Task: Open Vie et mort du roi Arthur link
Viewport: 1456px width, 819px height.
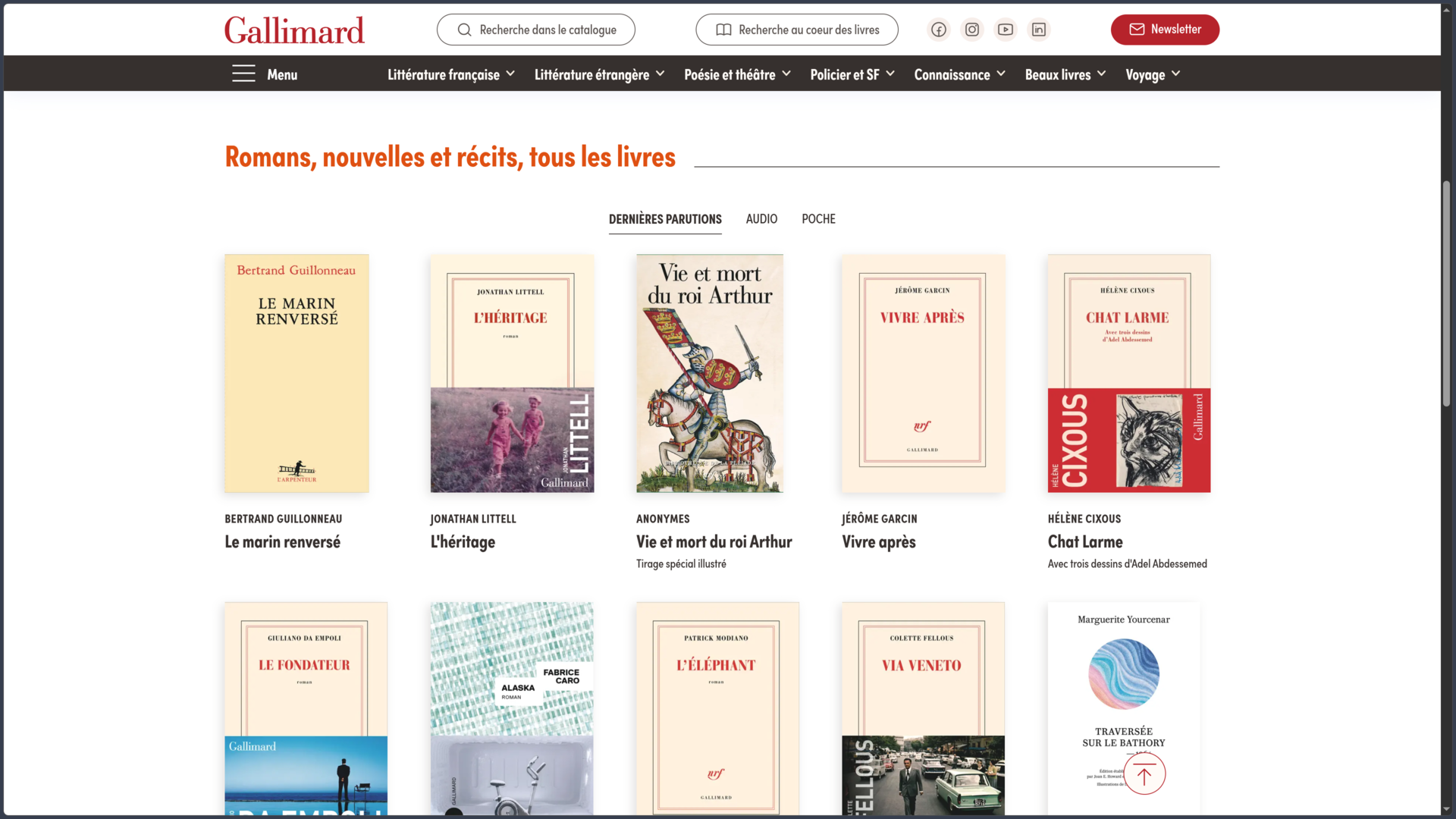Action: [714, 542]
